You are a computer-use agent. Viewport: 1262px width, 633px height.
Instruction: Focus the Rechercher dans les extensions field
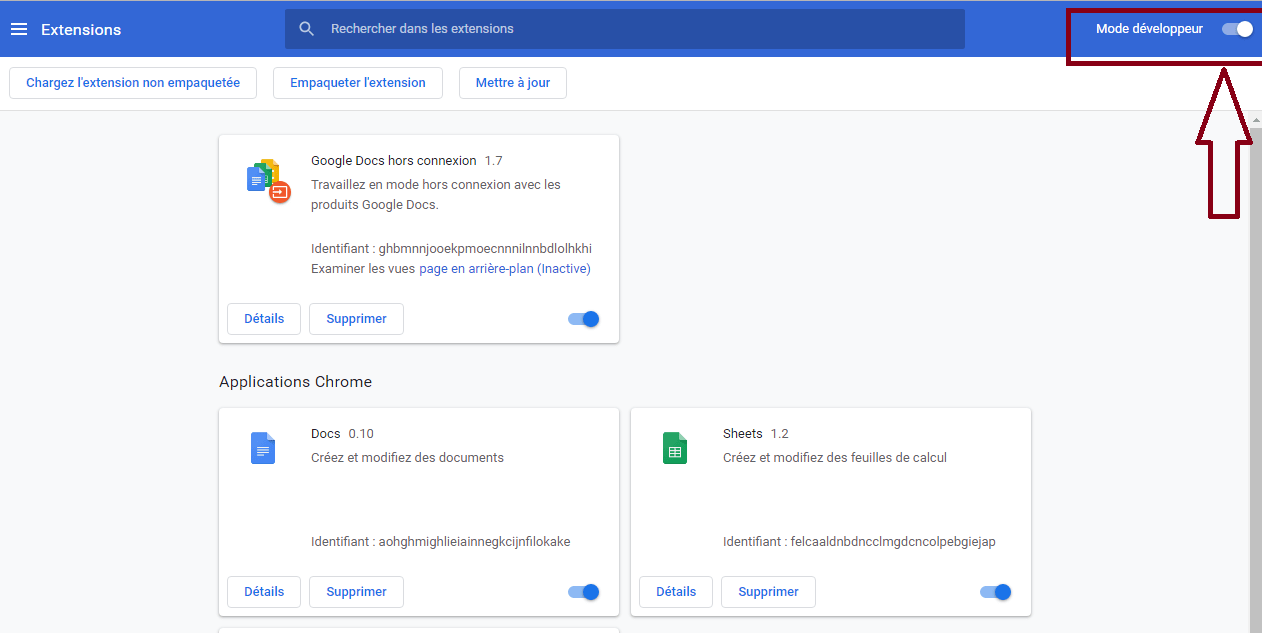(625, 29)
